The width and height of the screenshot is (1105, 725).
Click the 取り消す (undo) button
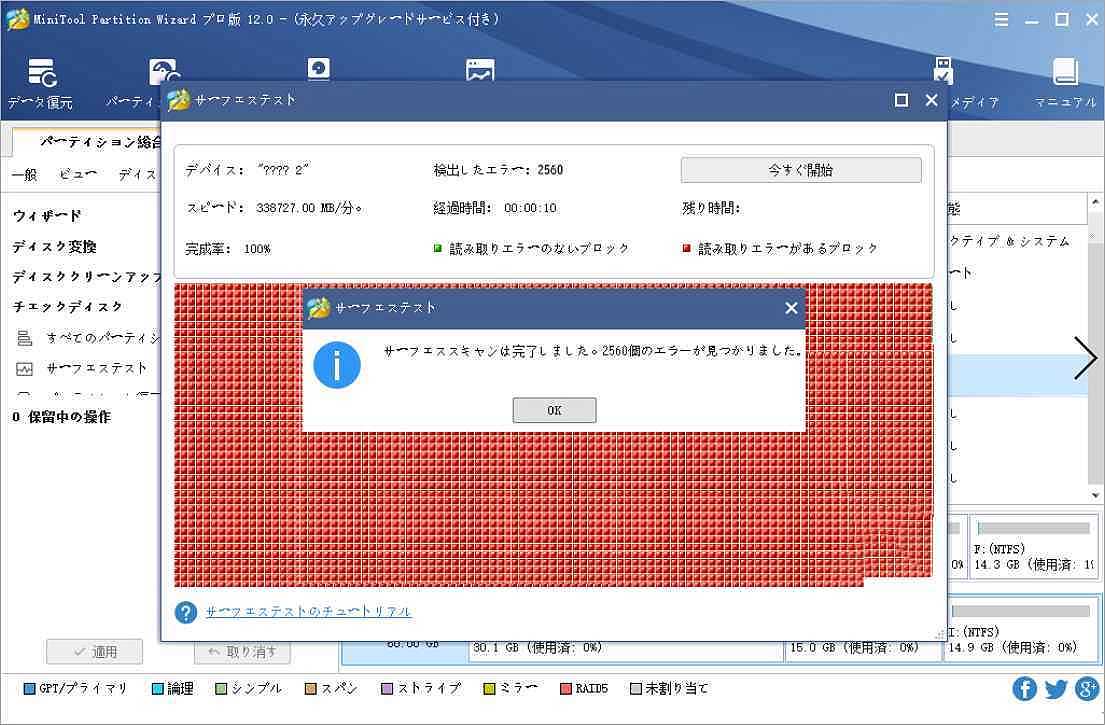(242, 652)
